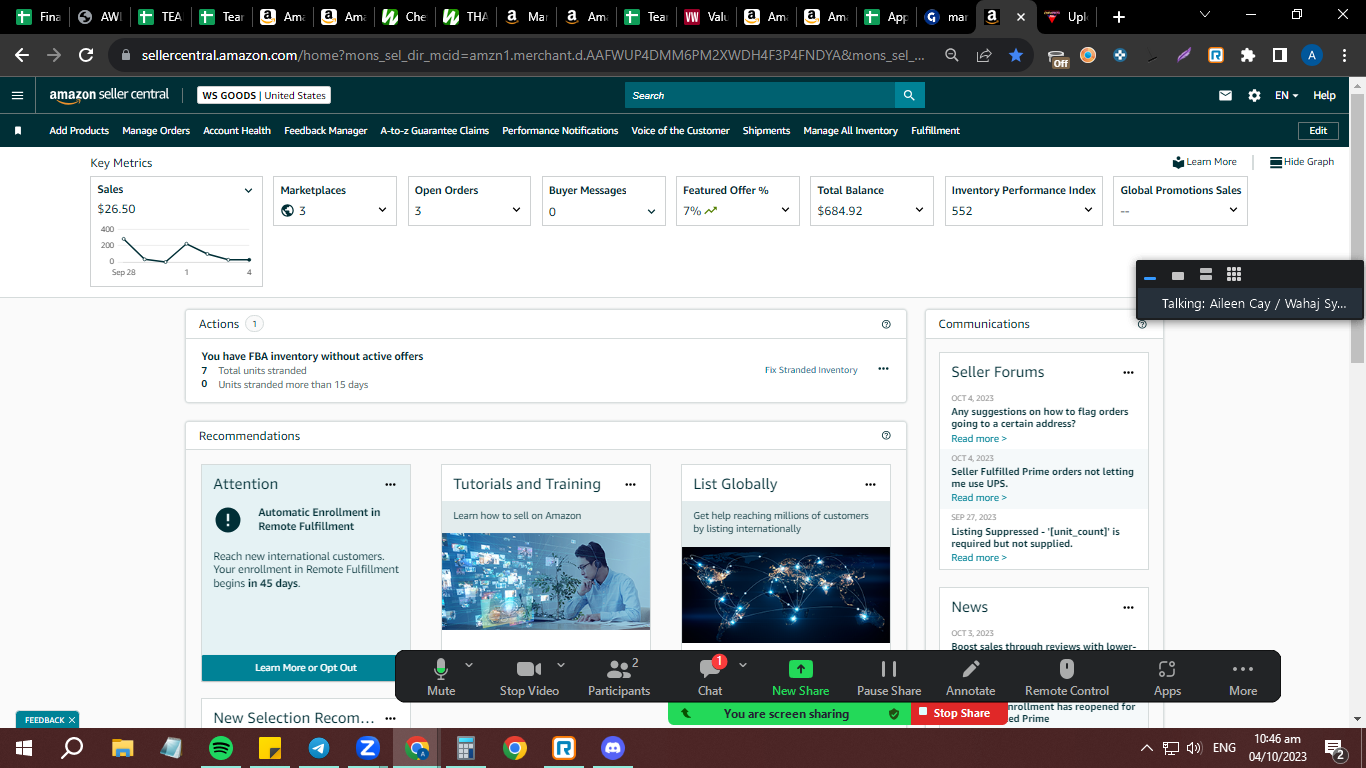1366x768 pixels.
Task: Toggle the bookmark star in the address bar
Action: [1016, 56]
